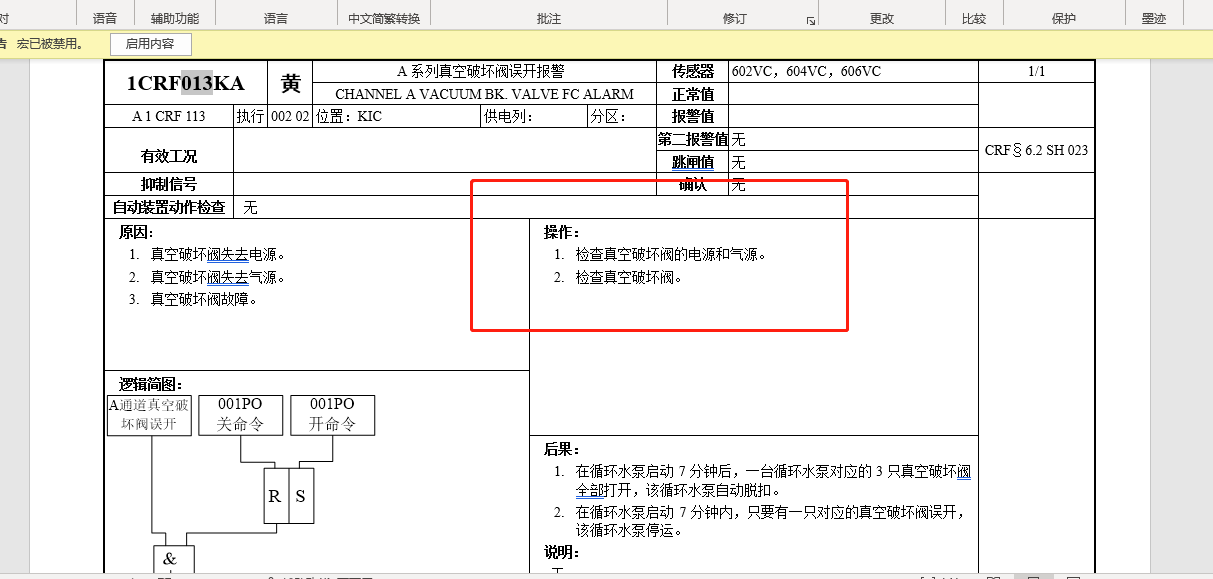Click the S box in logic diagram
This screenshot has height=579, width=1213.
click(301, 496)
